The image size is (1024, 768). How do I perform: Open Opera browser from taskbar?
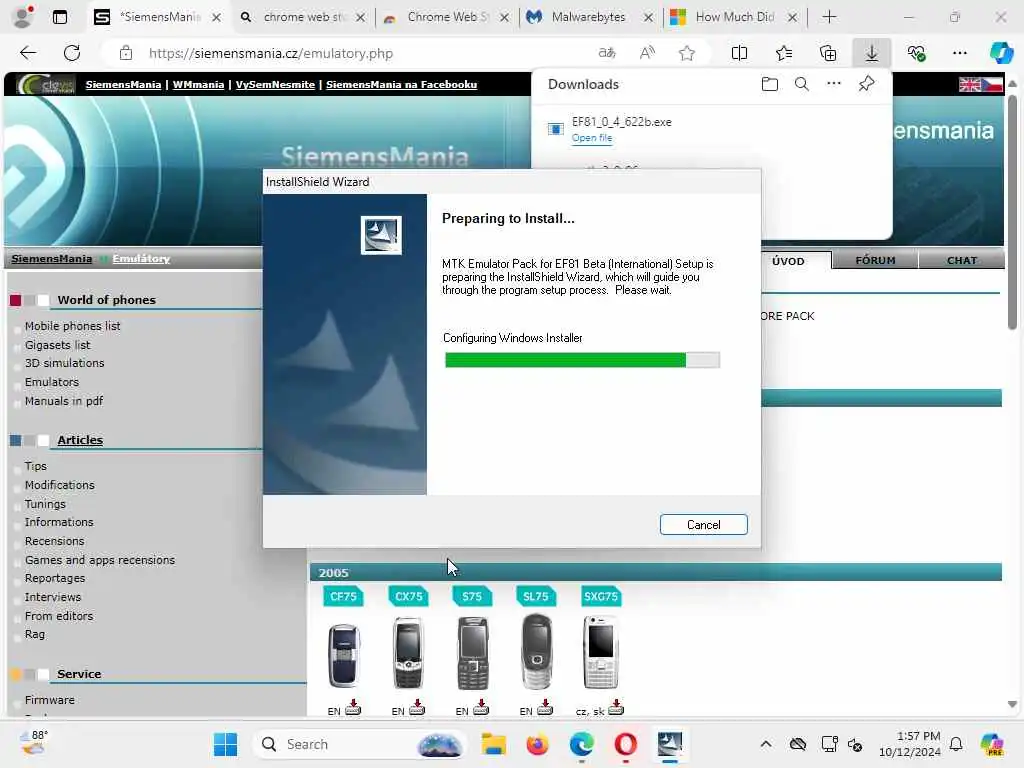coord(625,744)
